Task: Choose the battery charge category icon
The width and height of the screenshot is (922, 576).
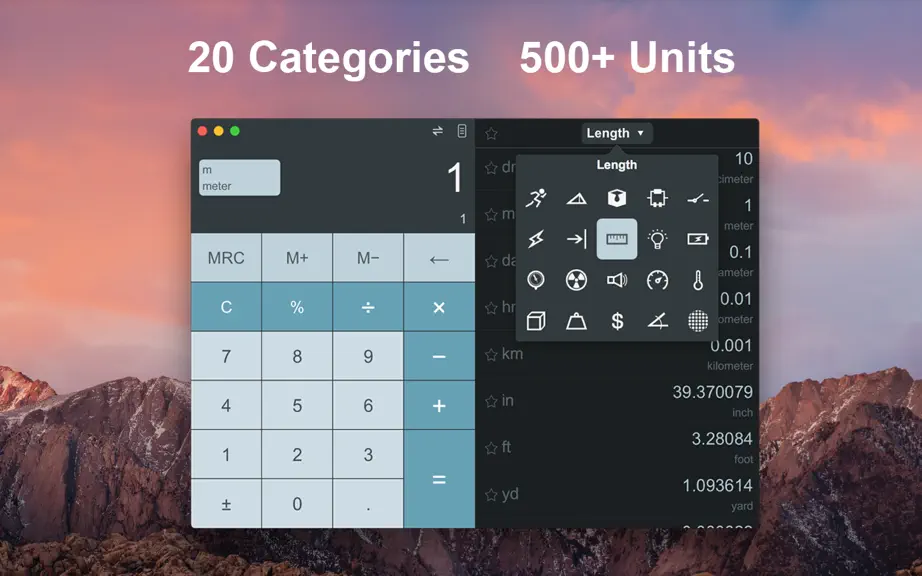Action: pos(697,239)
